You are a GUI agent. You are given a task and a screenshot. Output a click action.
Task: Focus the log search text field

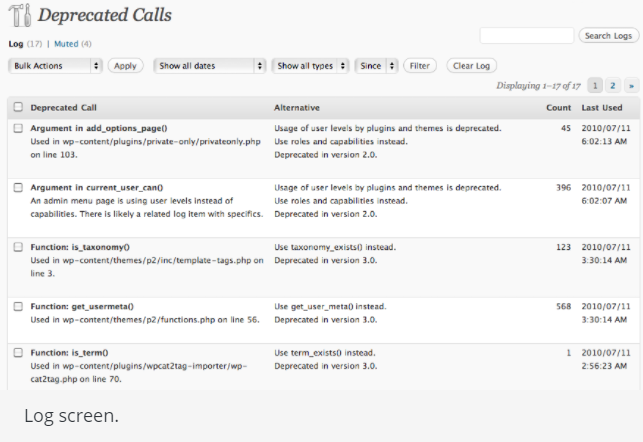click(x=526, y=36)
